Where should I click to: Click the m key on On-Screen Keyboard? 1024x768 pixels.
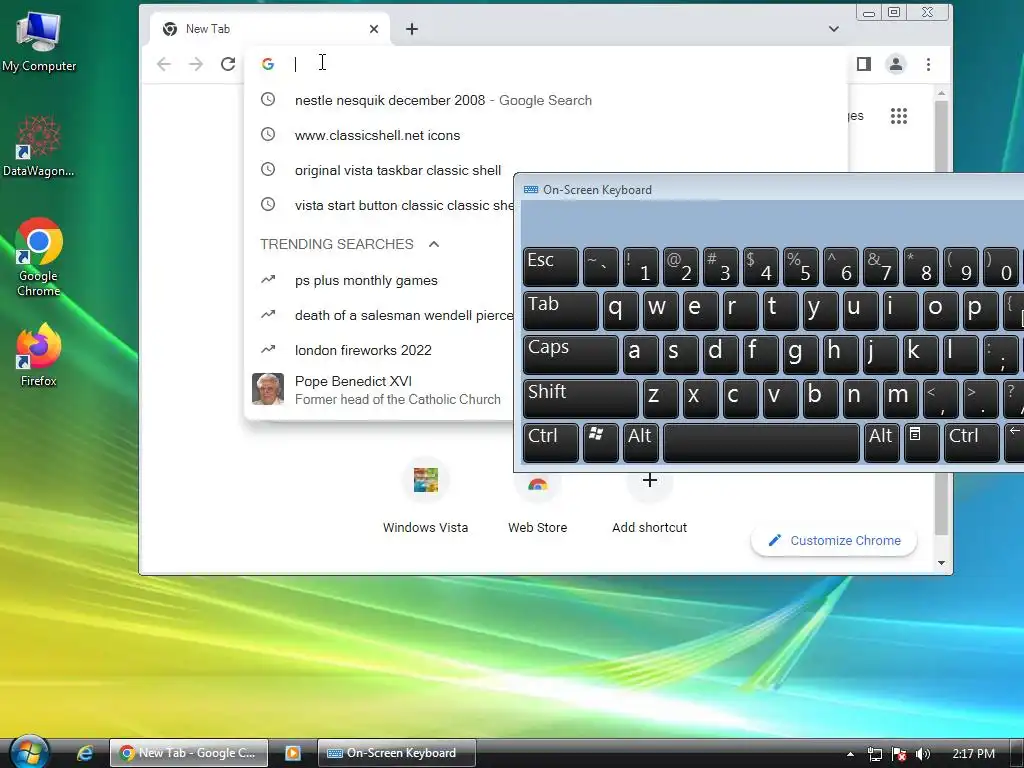[x=901, y=398]
